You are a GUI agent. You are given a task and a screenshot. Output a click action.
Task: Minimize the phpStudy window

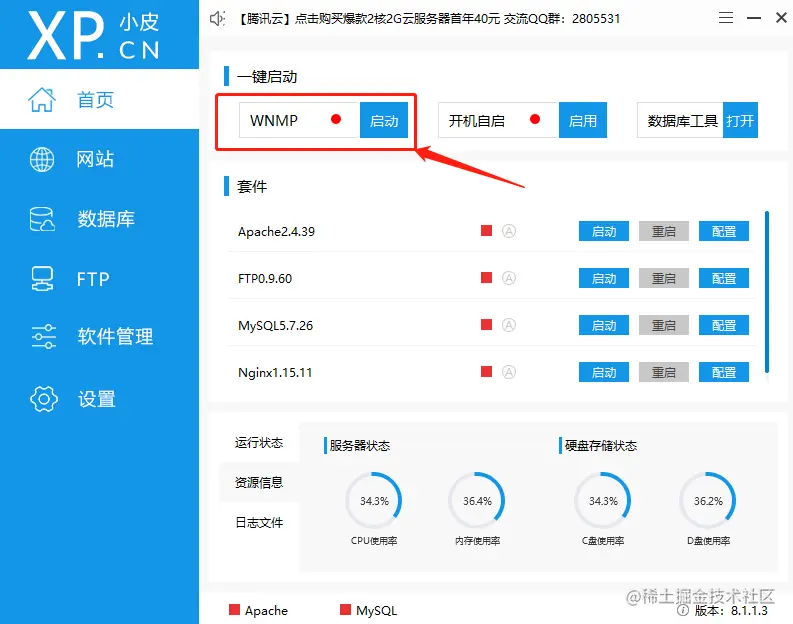(x=754, y=18)
